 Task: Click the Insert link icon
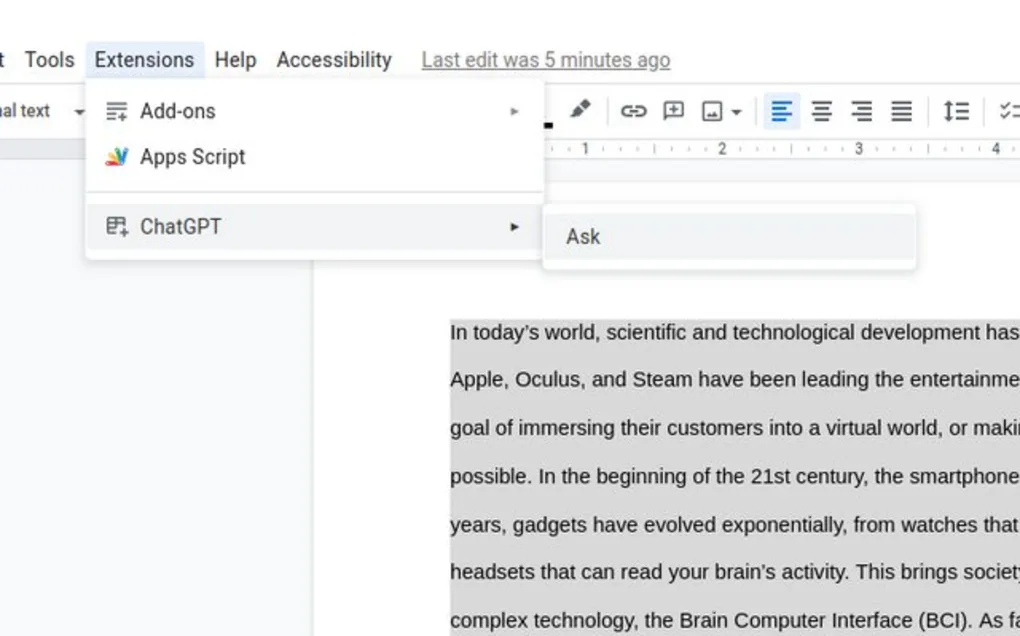(633, 111)
